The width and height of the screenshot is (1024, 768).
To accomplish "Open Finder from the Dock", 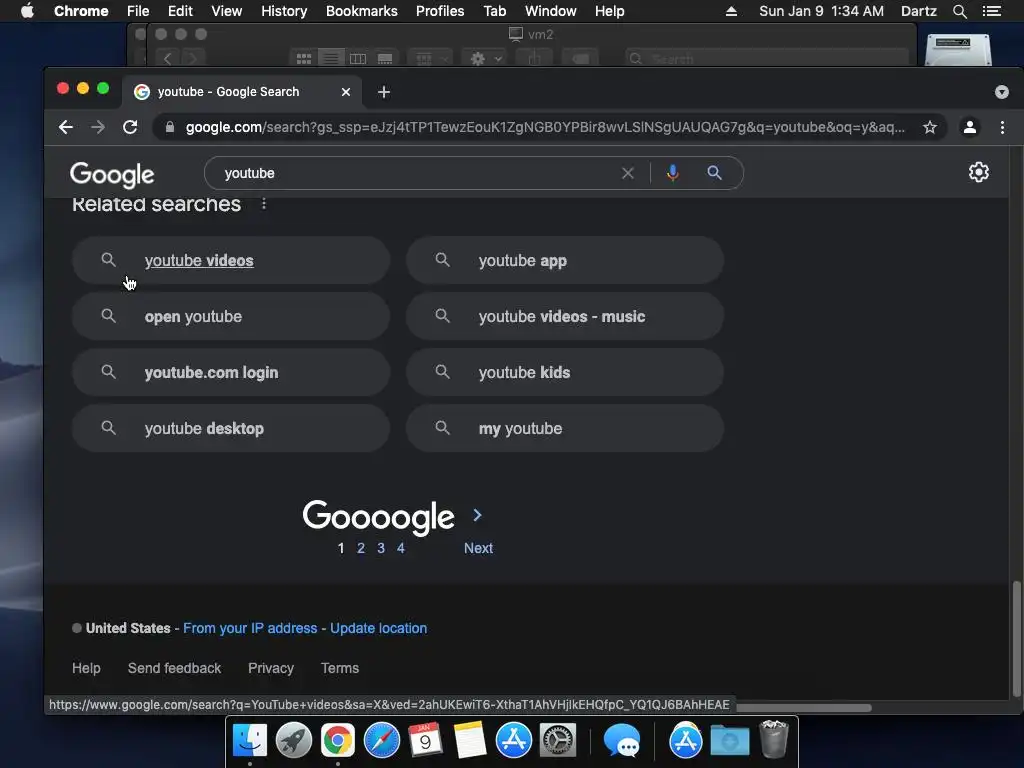I will [250, 741].
